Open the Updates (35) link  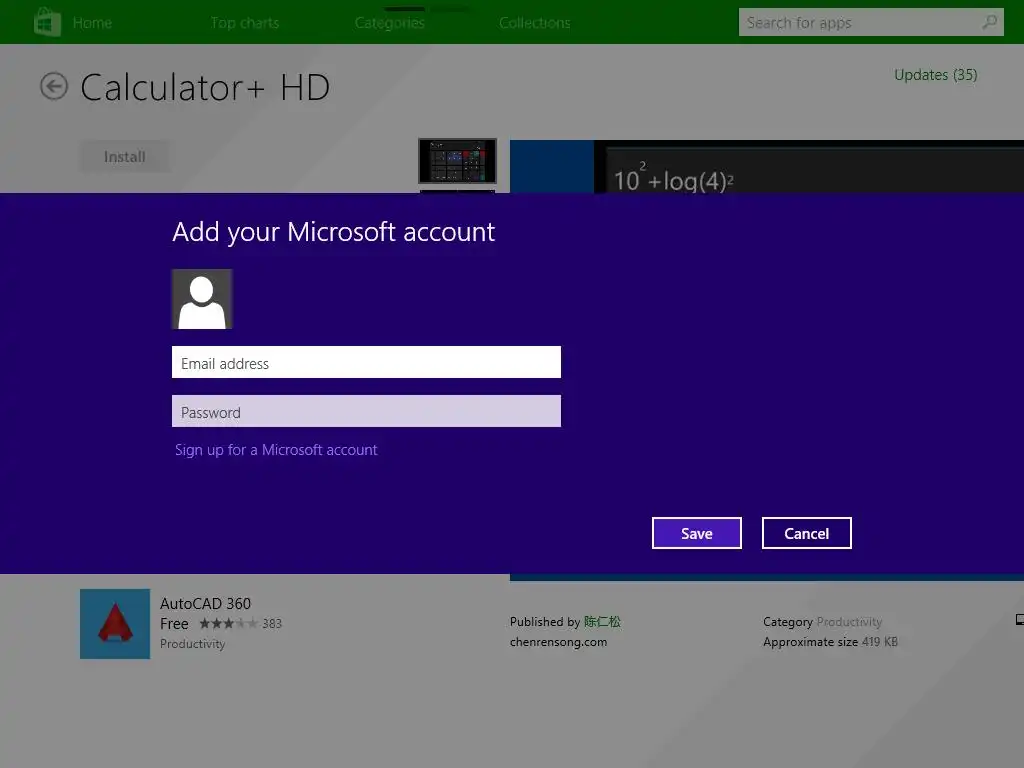[x=935, y=75]
